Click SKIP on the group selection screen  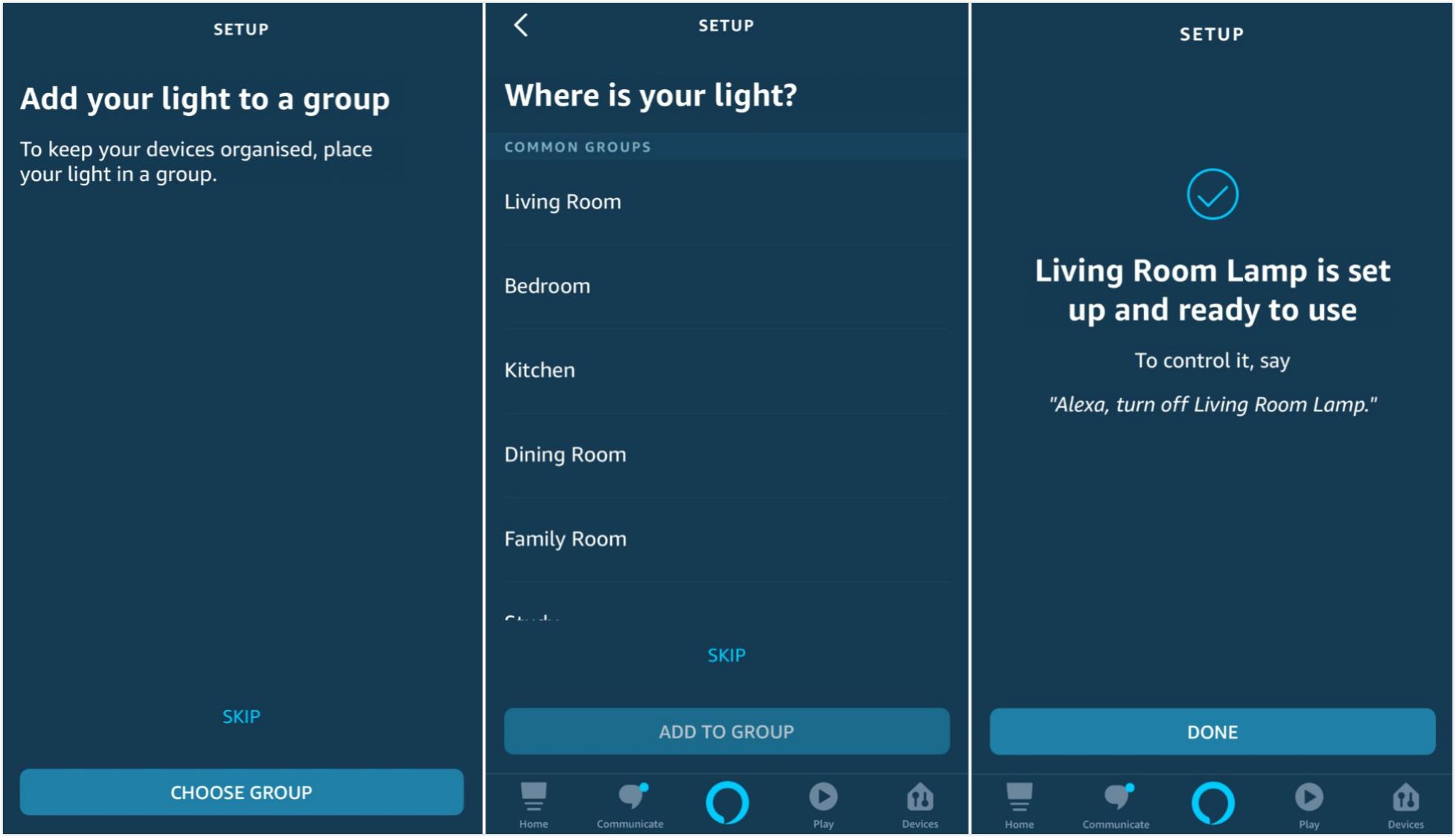click(x=728, y=655)
